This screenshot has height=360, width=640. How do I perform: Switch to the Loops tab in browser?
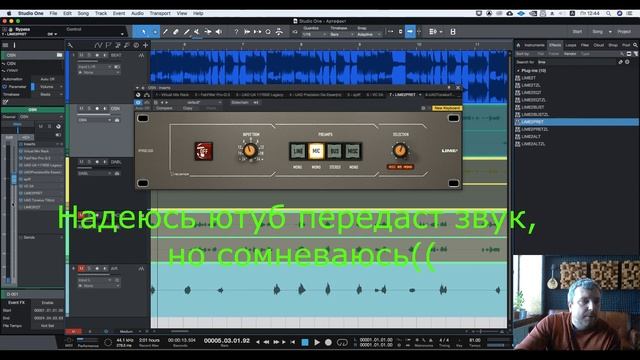(x=571, y=45)
